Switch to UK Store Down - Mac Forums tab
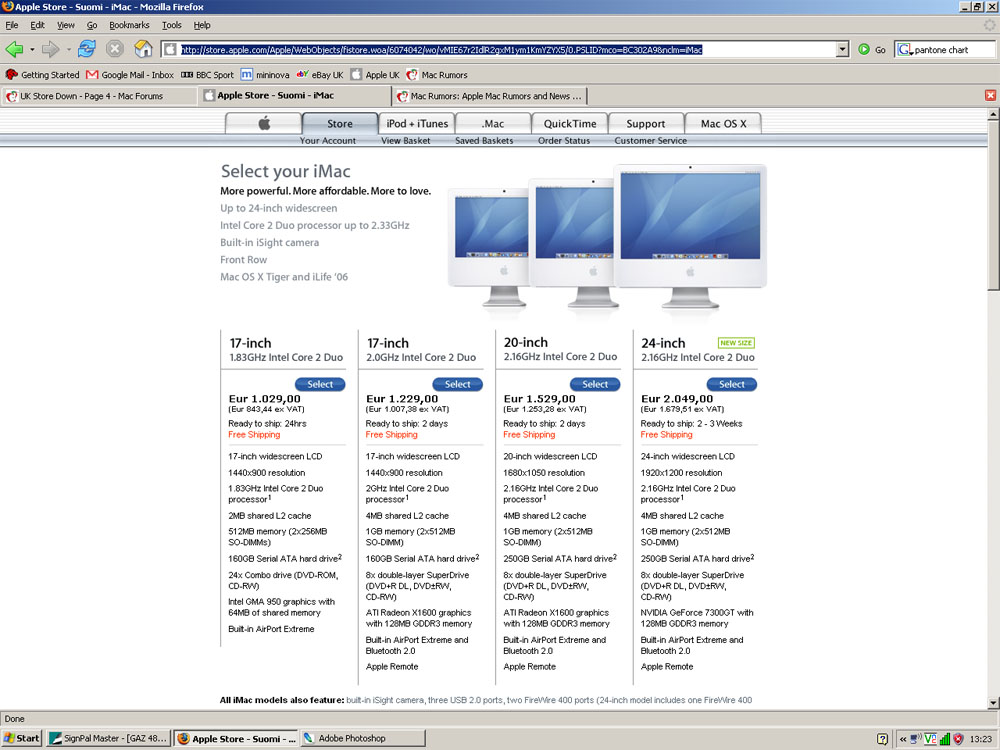 [x=100, y=96]
